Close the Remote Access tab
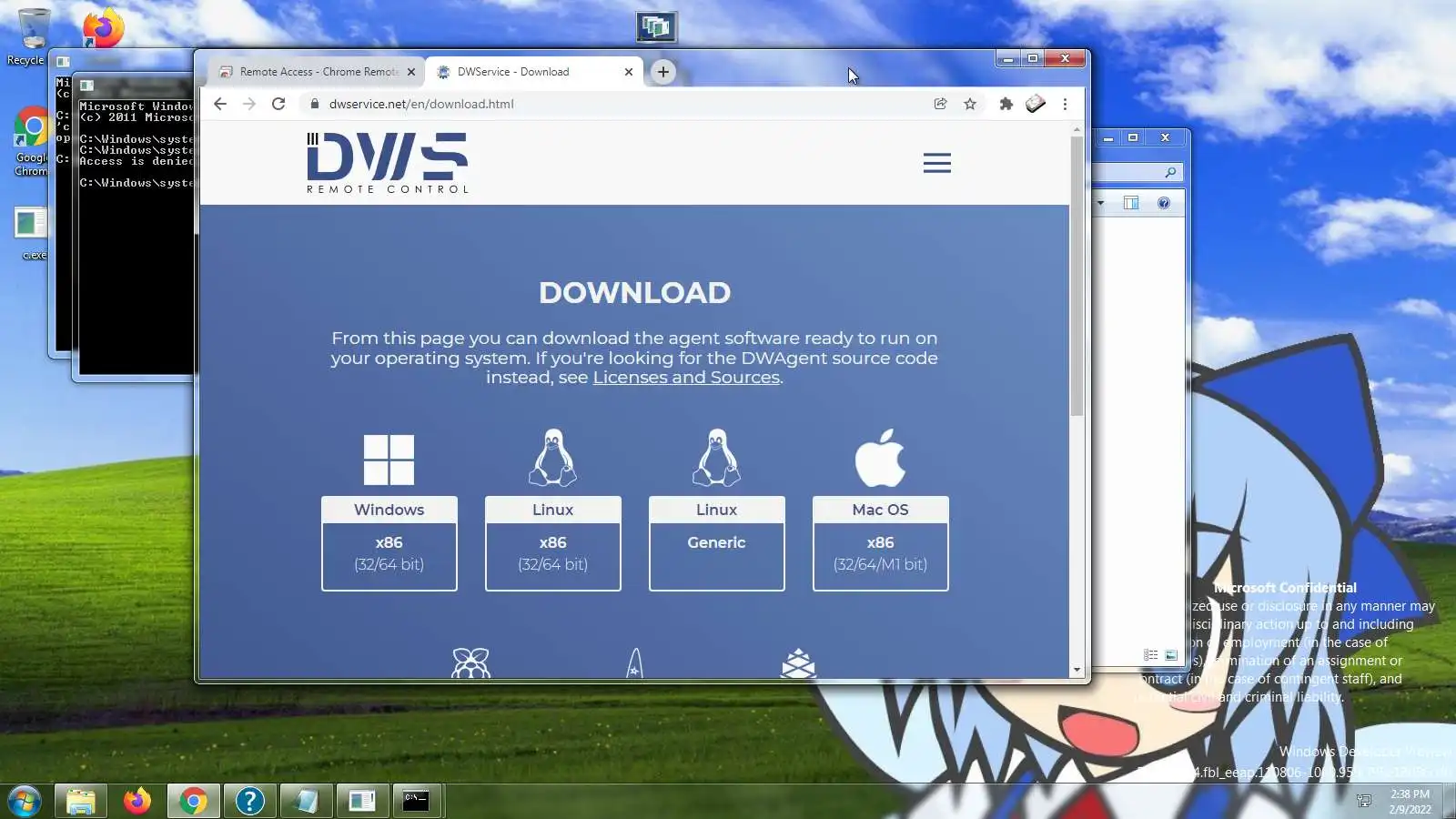This screenshot has width=1456, height=819. [x=411, y=72]
